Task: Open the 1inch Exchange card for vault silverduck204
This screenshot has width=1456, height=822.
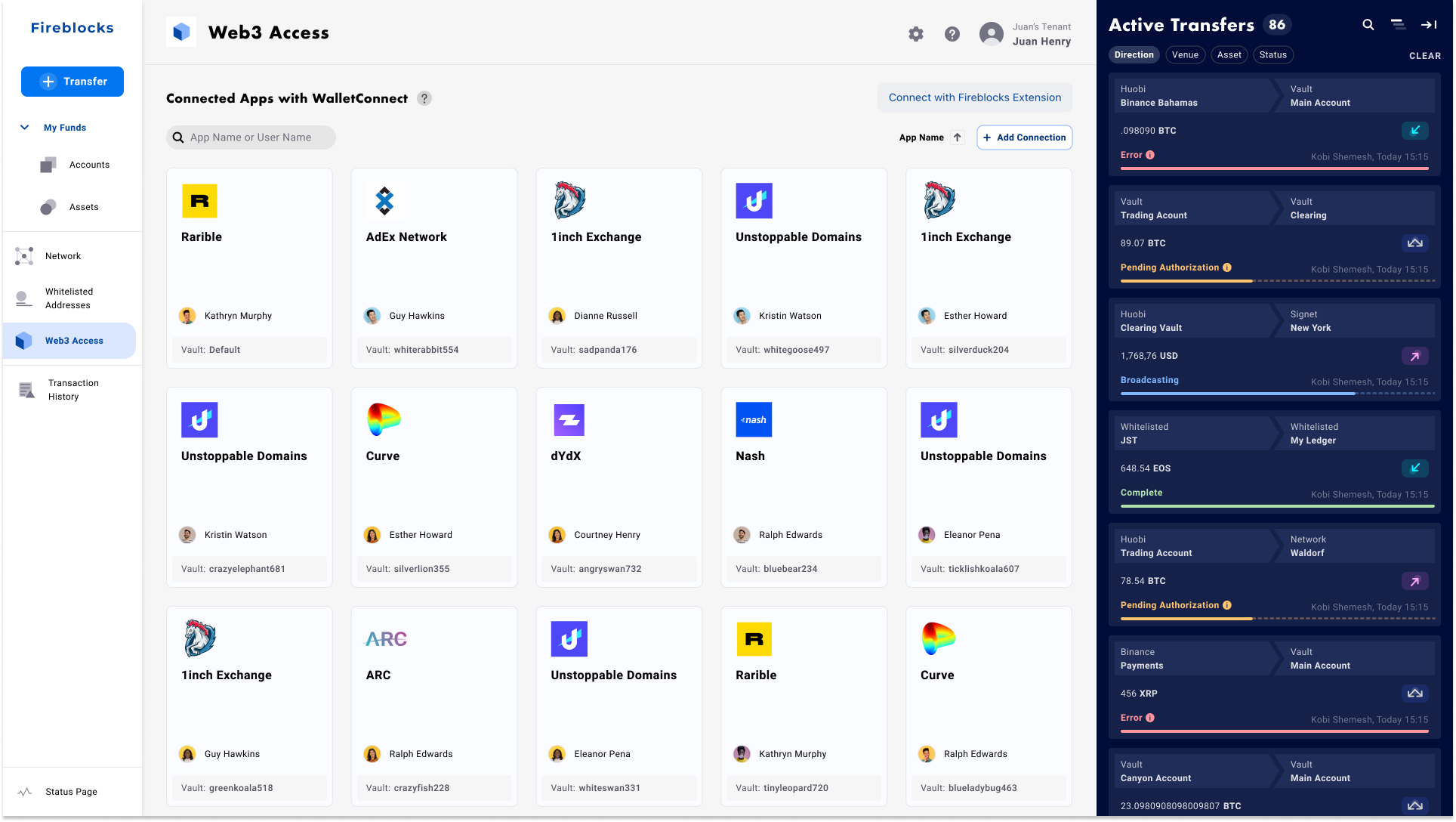Action: point(989,268)
